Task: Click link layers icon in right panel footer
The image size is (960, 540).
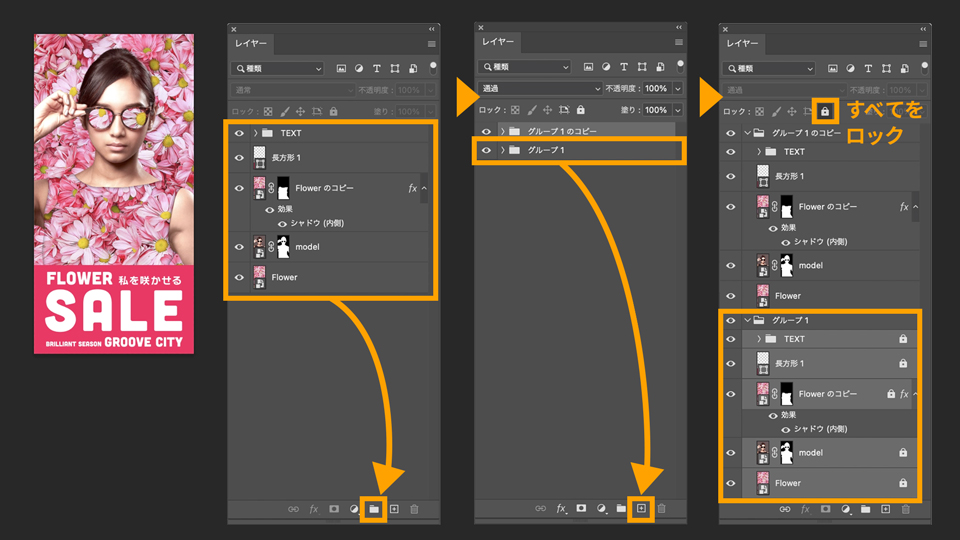Action: (x=784, y=509)
